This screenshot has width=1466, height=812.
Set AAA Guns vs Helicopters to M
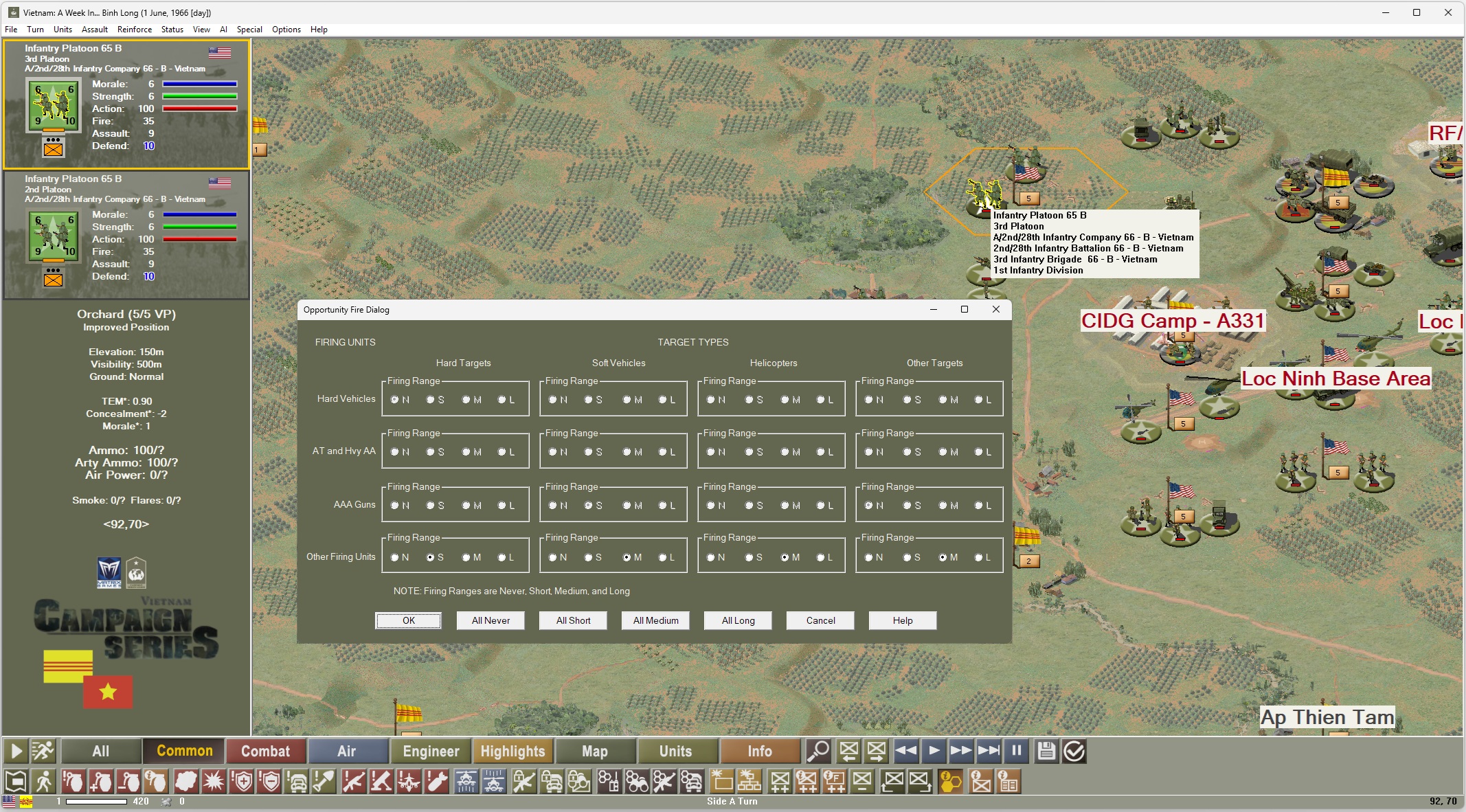785,506
